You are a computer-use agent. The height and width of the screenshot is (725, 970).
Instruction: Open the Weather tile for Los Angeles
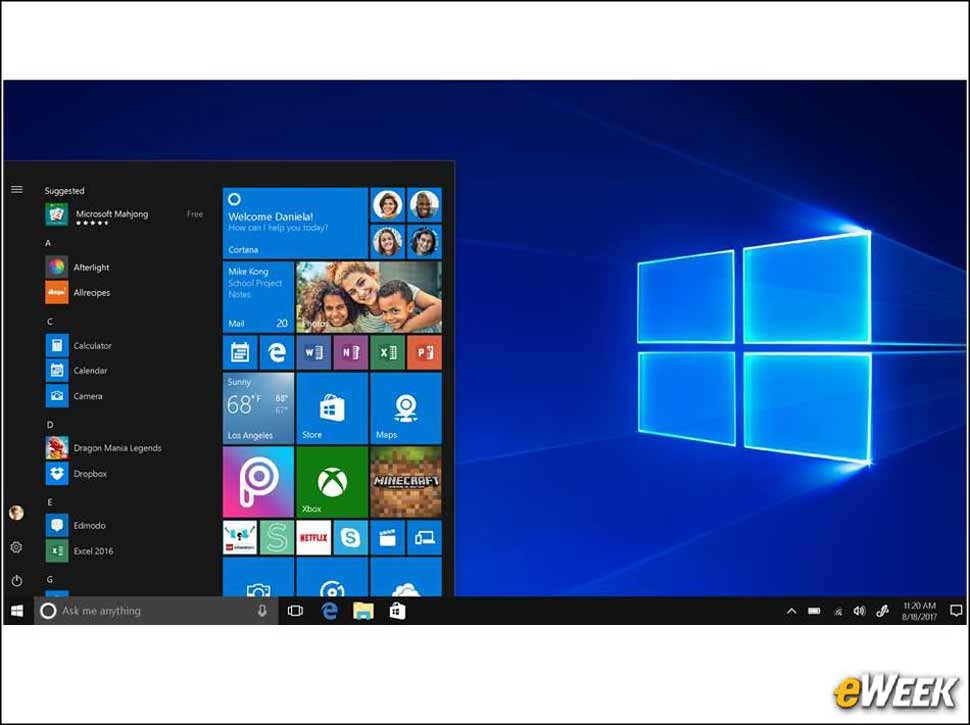[x=258, y=408]
